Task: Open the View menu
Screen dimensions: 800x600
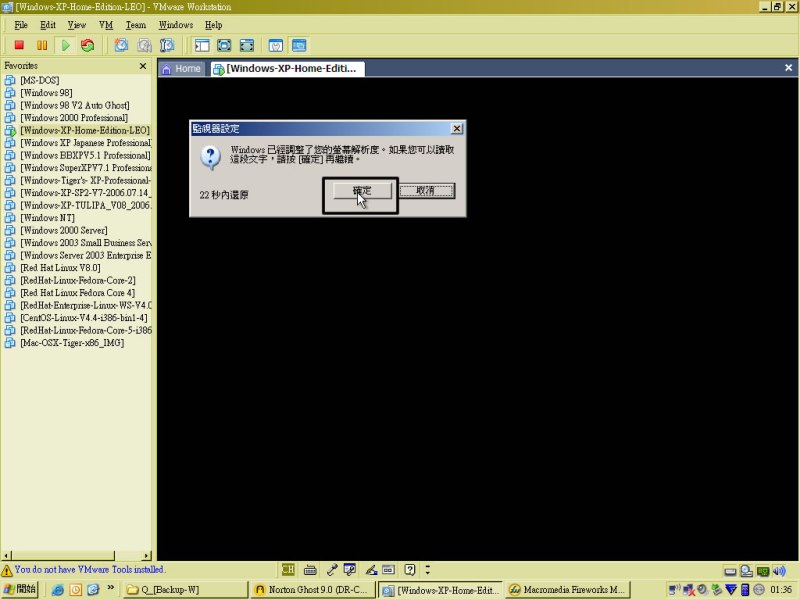Action: pos(77,25)
